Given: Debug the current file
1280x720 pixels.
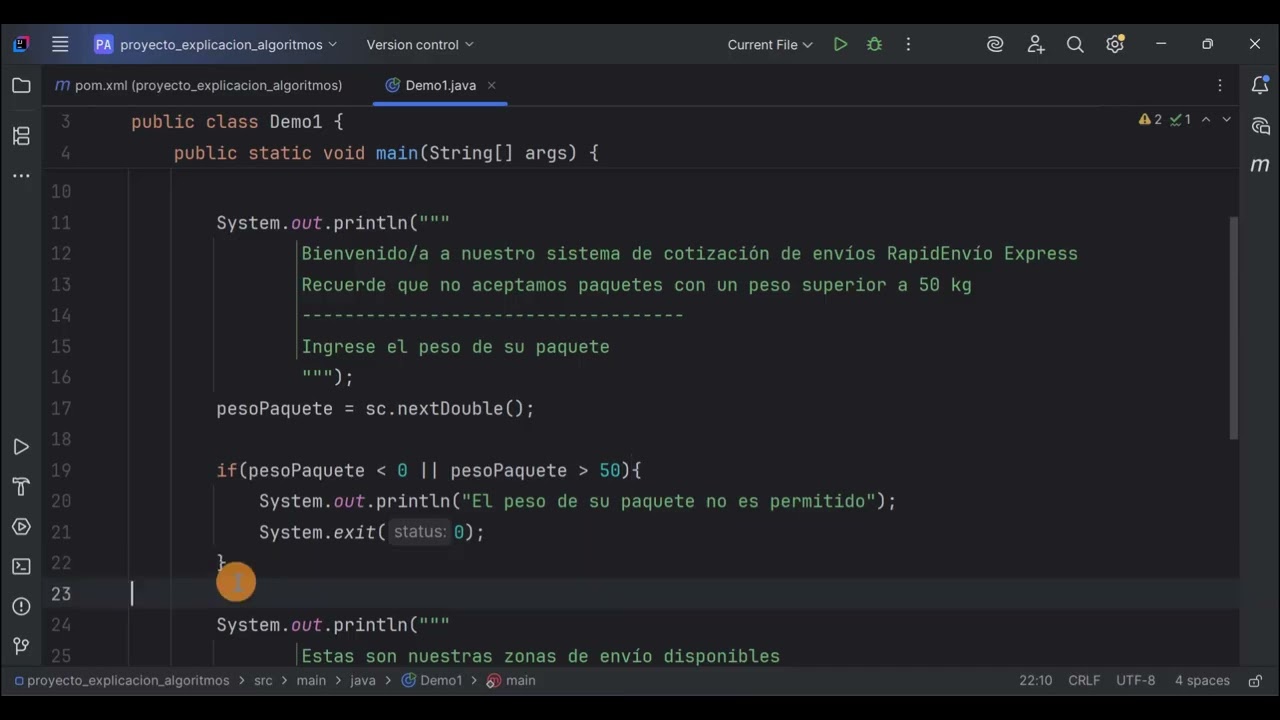Looking at the screenshot, I should point(874,44).
